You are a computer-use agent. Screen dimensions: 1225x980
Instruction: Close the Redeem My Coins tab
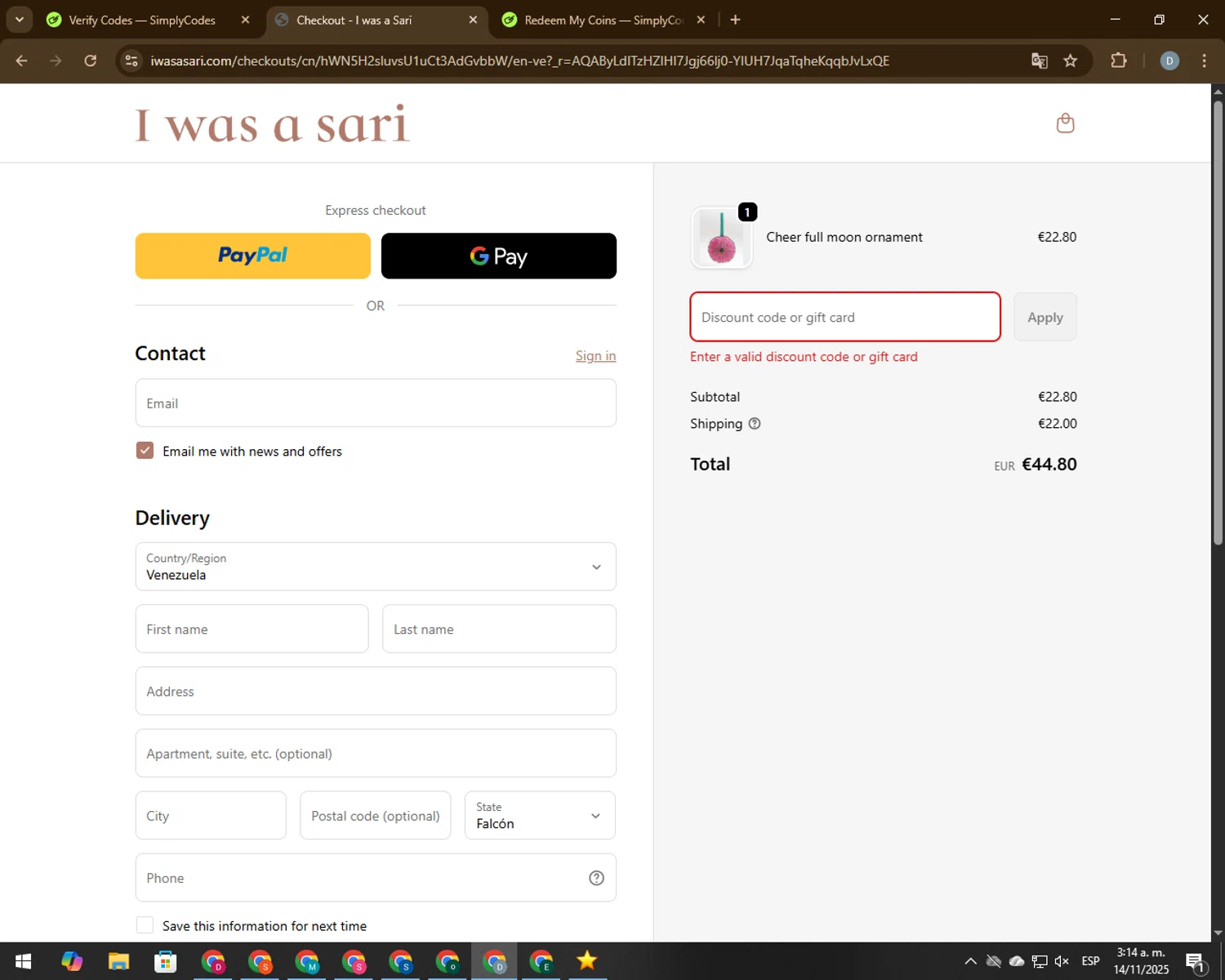[701, 20]
